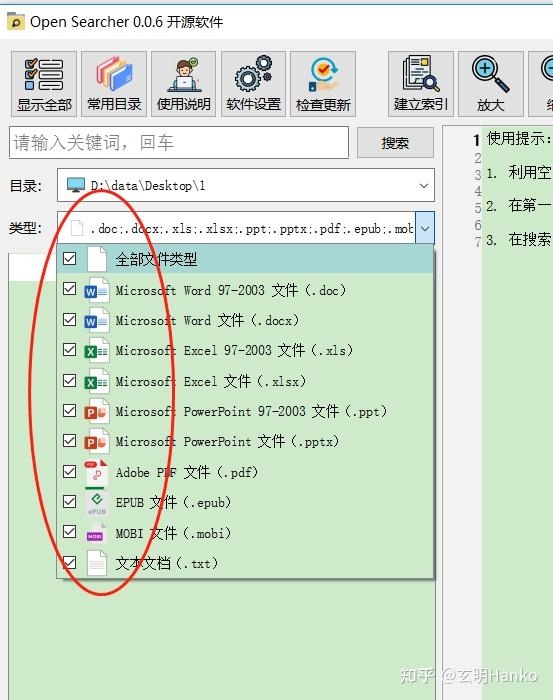Uncheck the PowerPoint (.pptx) checkbox
The width and height of the screenshot is (553, 700).
pos(70,441)
